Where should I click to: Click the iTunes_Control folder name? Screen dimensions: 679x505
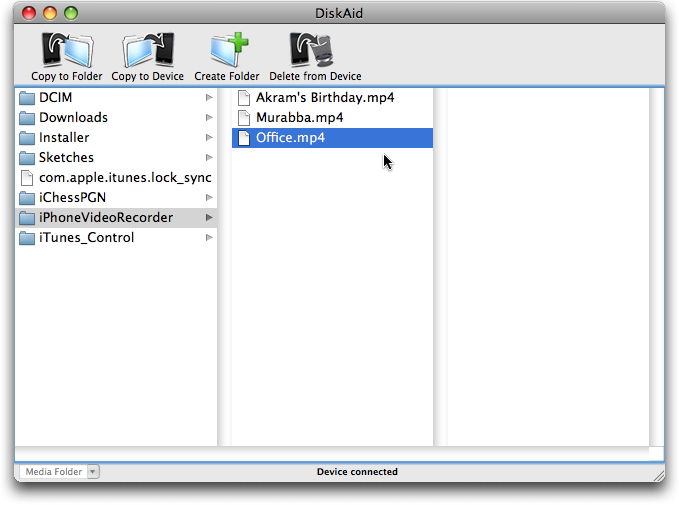coord(87,238)
